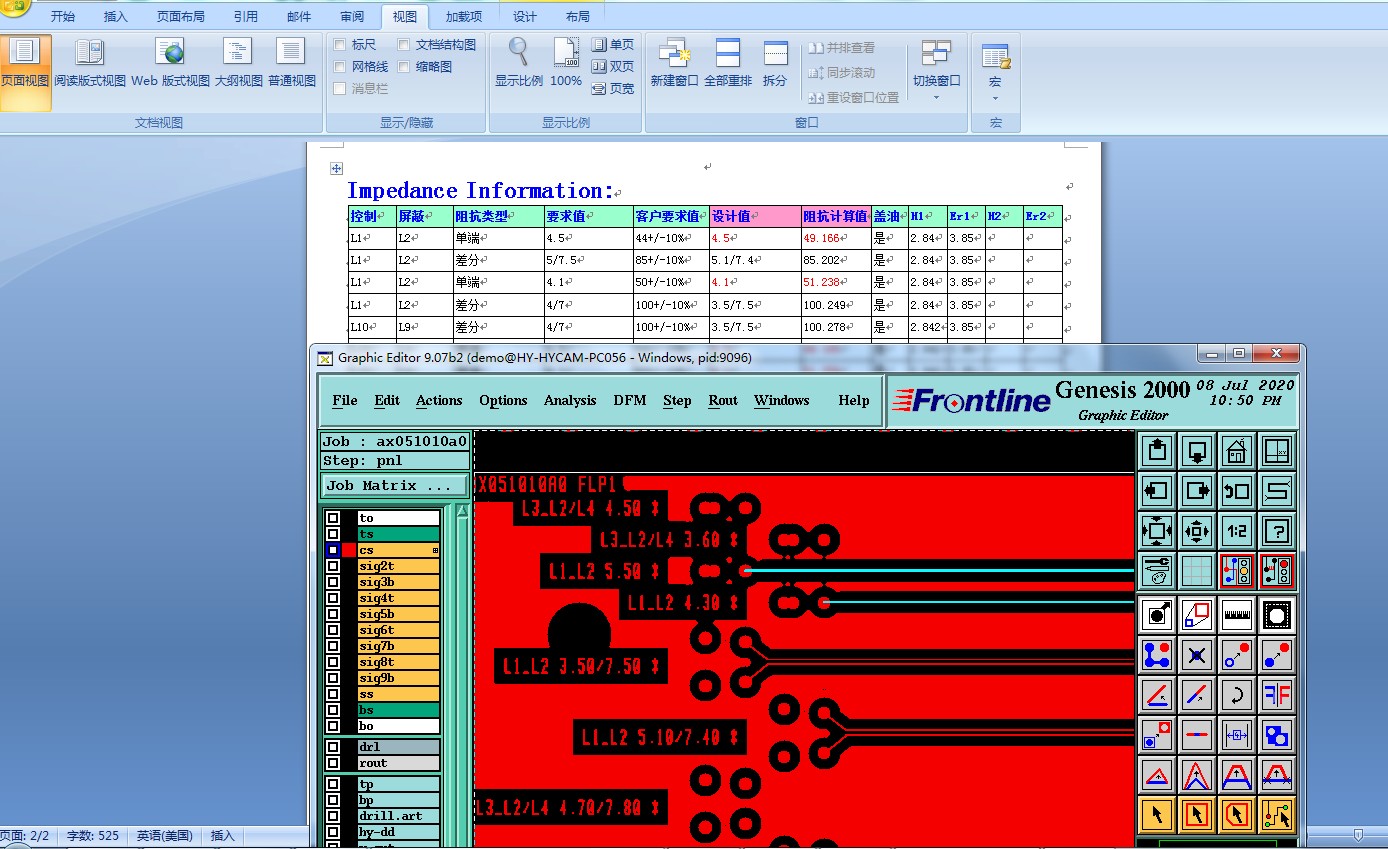Select the sig9b layer row name
This screenshot has width=1388, height=849.
[x=399, y=678]
